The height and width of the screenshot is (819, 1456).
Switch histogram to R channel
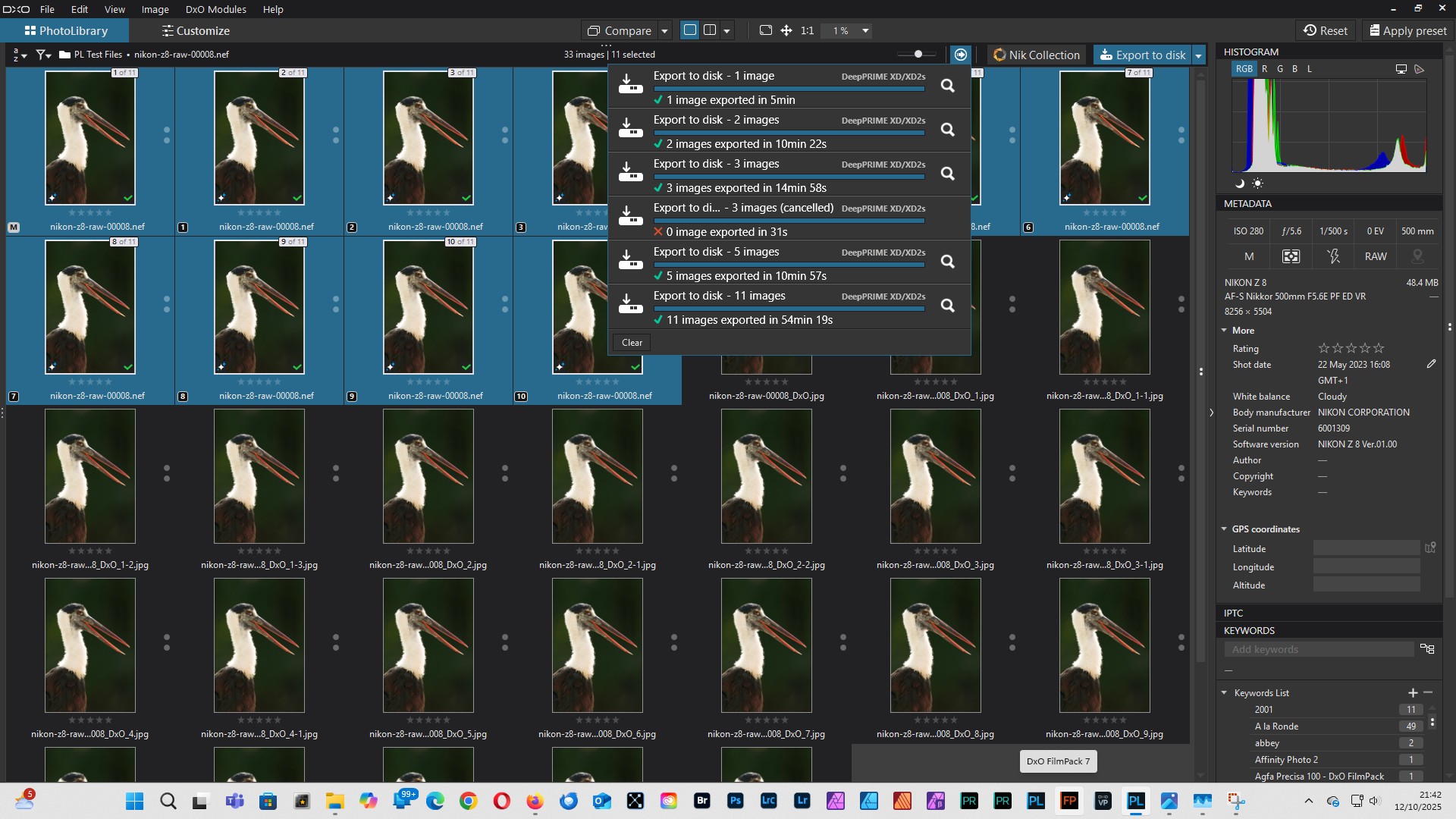pyautogui.click(x=1264, y=69)
